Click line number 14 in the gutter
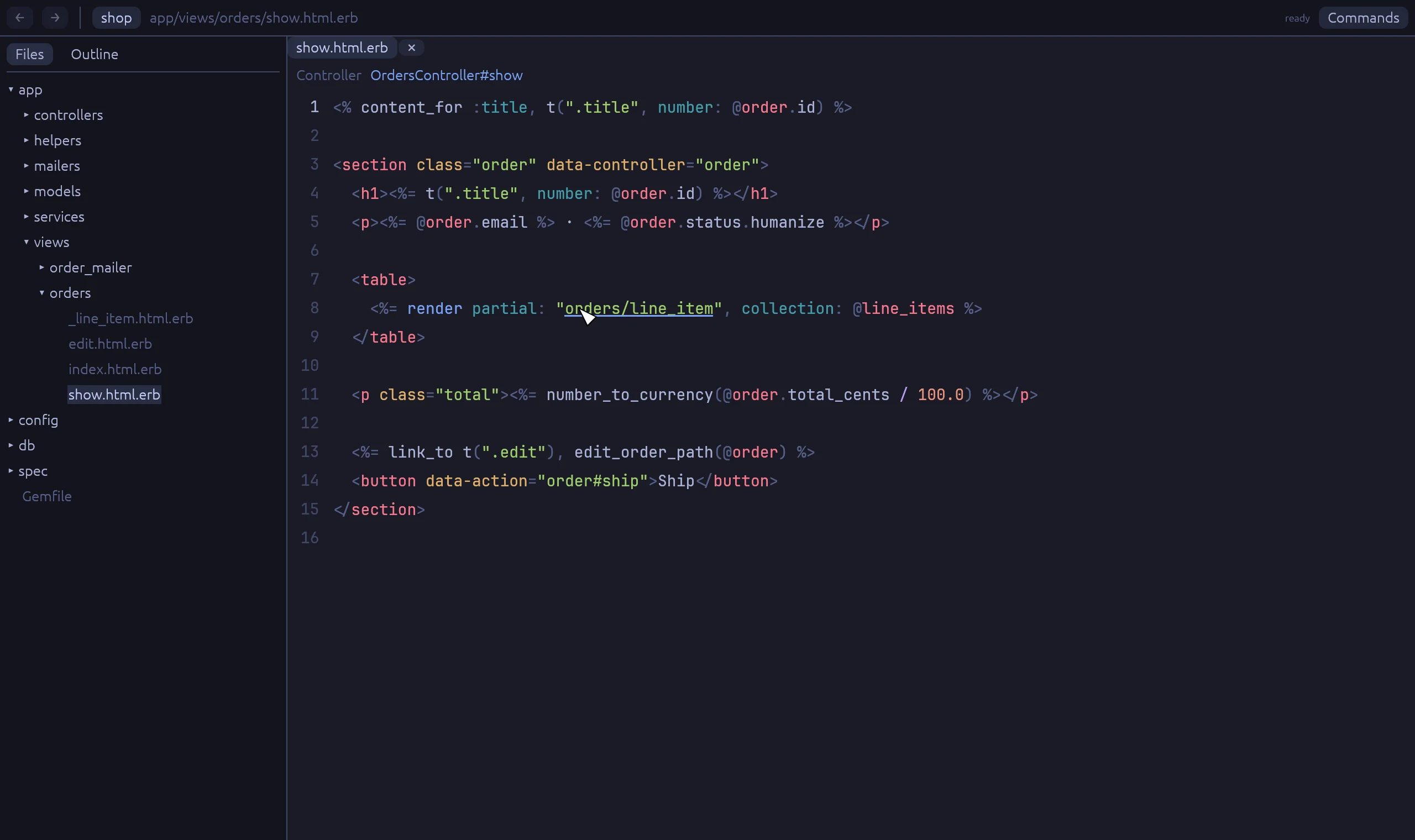The height and width of the screenshot is (840, 1415). click(310, 481)
